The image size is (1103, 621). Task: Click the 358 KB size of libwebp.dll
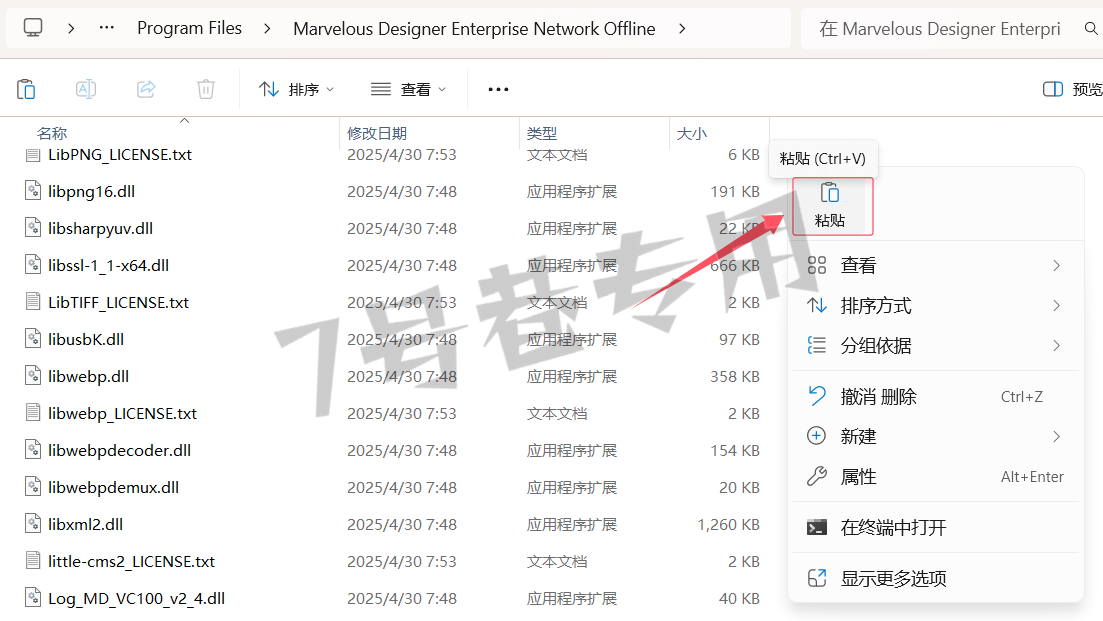(734, 376)
